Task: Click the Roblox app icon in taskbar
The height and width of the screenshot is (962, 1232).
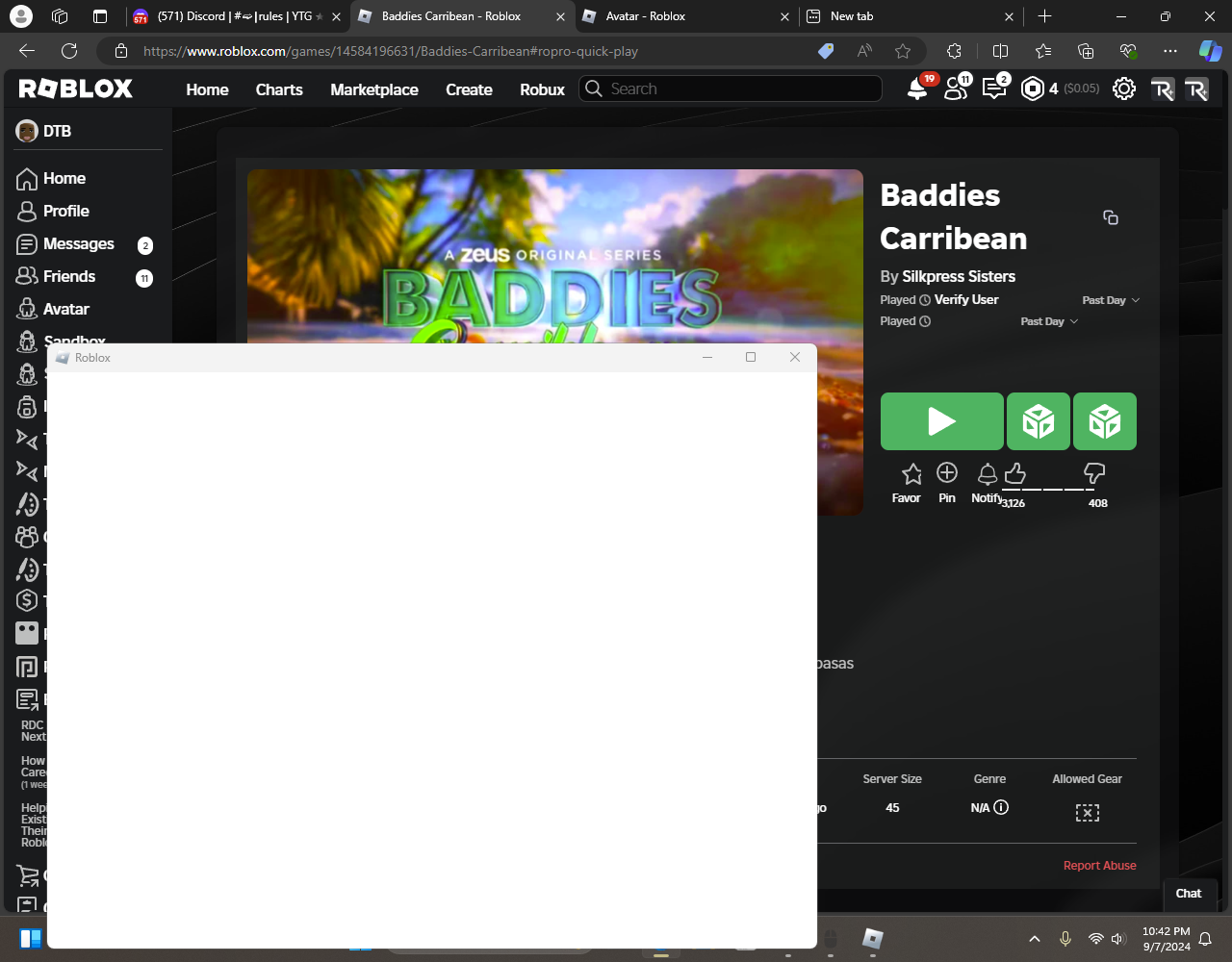Action: 873,938
